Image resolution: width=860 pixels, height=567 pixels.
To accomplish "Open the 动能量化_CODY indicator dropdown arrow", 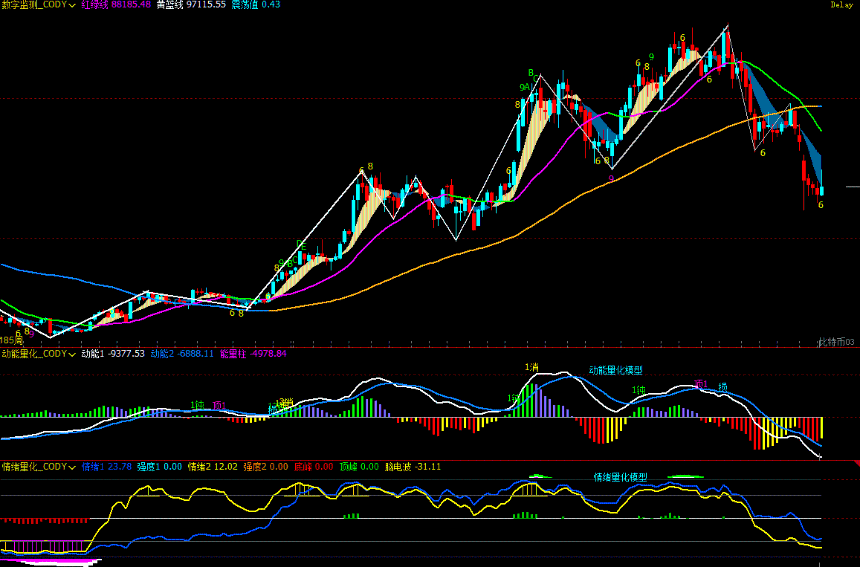I will coord(73,353).
